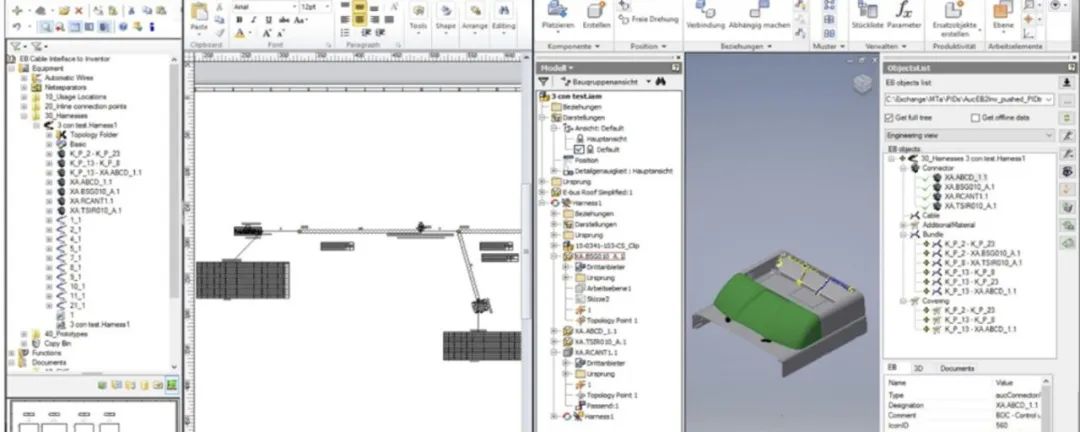Enable the Get offline data checkbox

pos(976,117)
